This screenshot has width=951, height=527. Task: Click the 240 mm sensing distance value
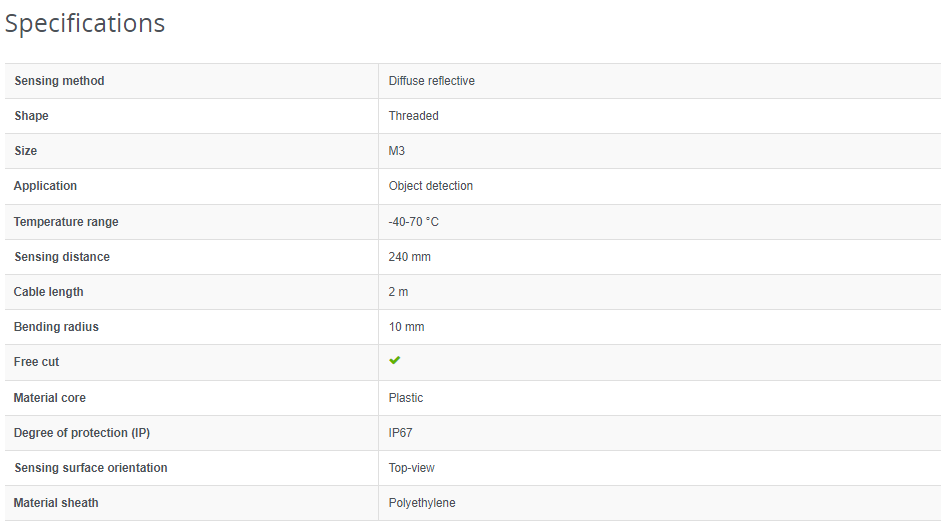[x=409, y=257]
